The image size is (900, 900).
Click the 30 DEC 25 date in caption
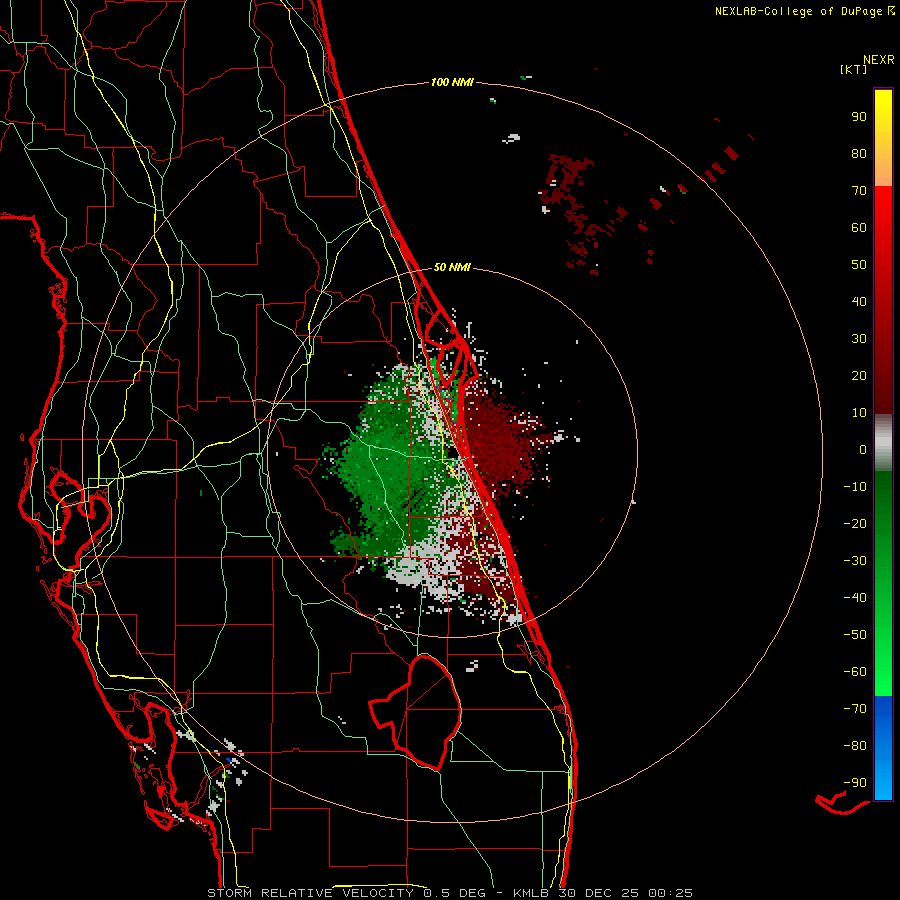click(x=600, y=893)
